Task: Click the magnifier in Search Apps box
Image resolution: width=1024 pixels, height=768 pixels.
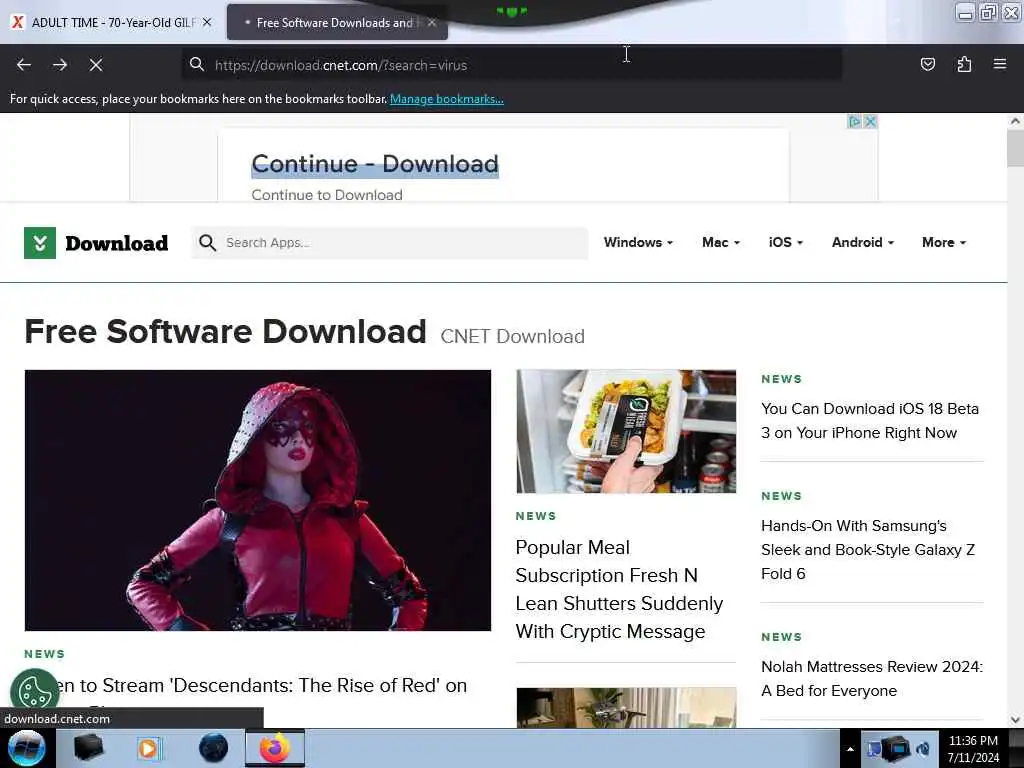Action: [207, 243]
